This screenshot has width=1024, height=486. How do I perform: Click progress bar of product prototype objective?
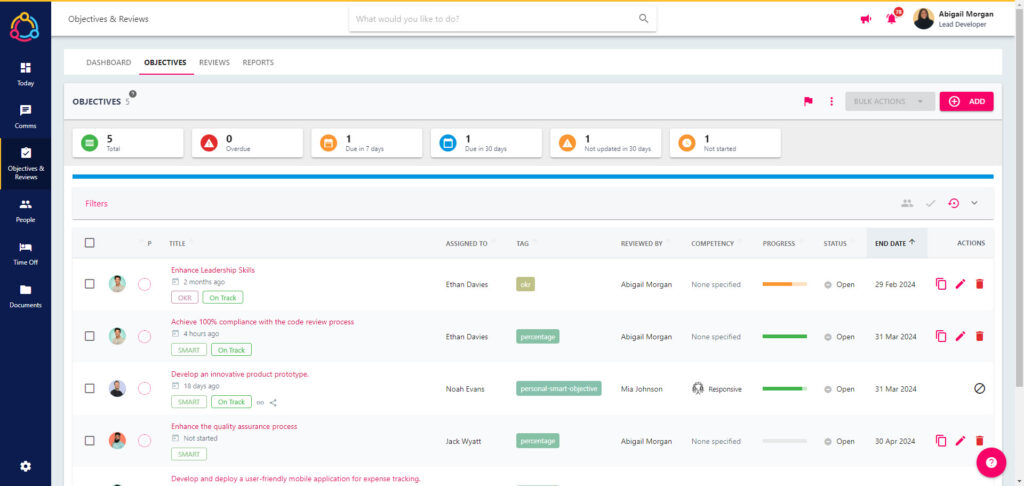click(784, 389)
